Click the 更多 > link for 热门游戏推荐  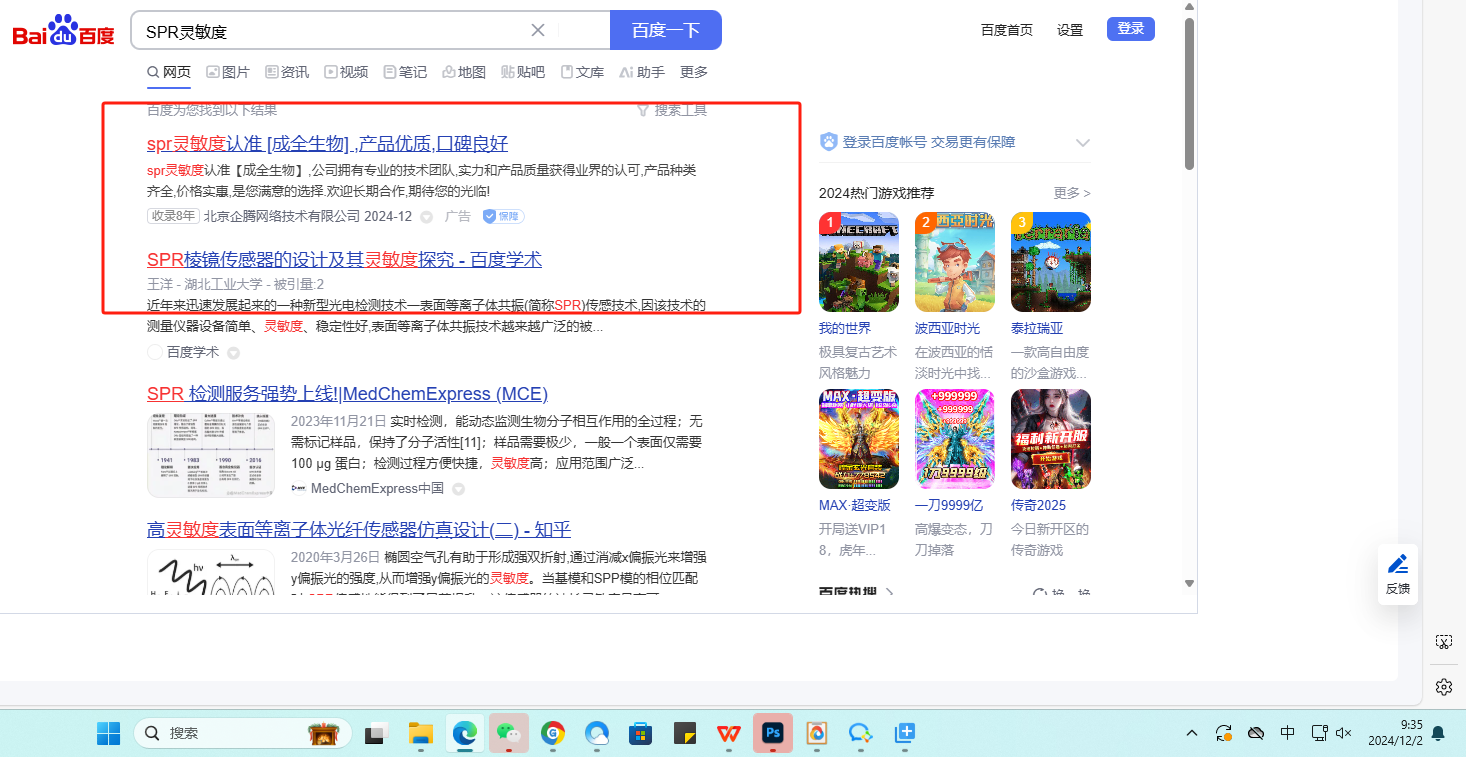pos(1072,193)
